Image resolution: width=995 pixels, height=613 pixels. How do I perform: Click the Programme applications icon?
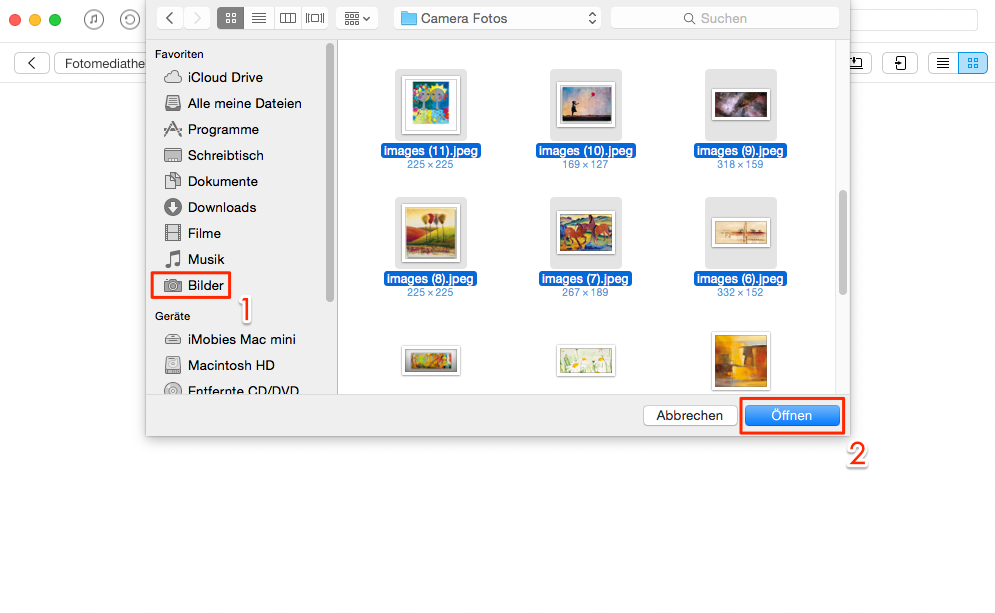[x=173, y=129]
